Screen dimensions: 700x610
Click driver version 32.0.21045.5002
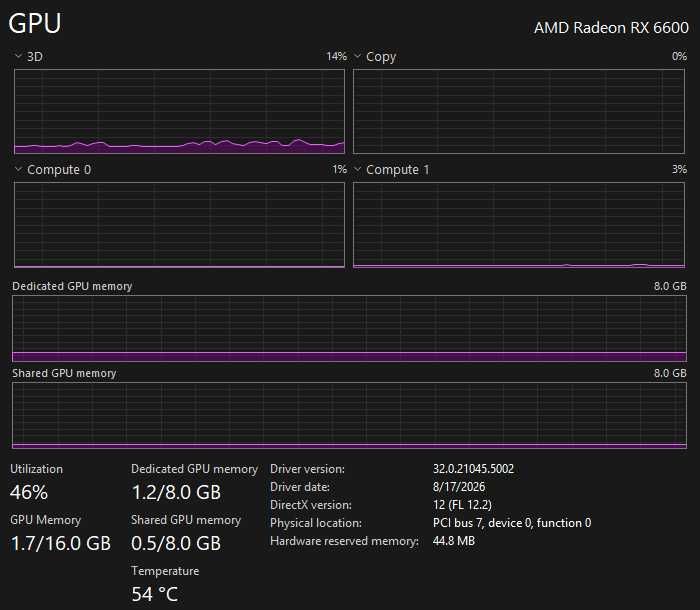point(473,468)
